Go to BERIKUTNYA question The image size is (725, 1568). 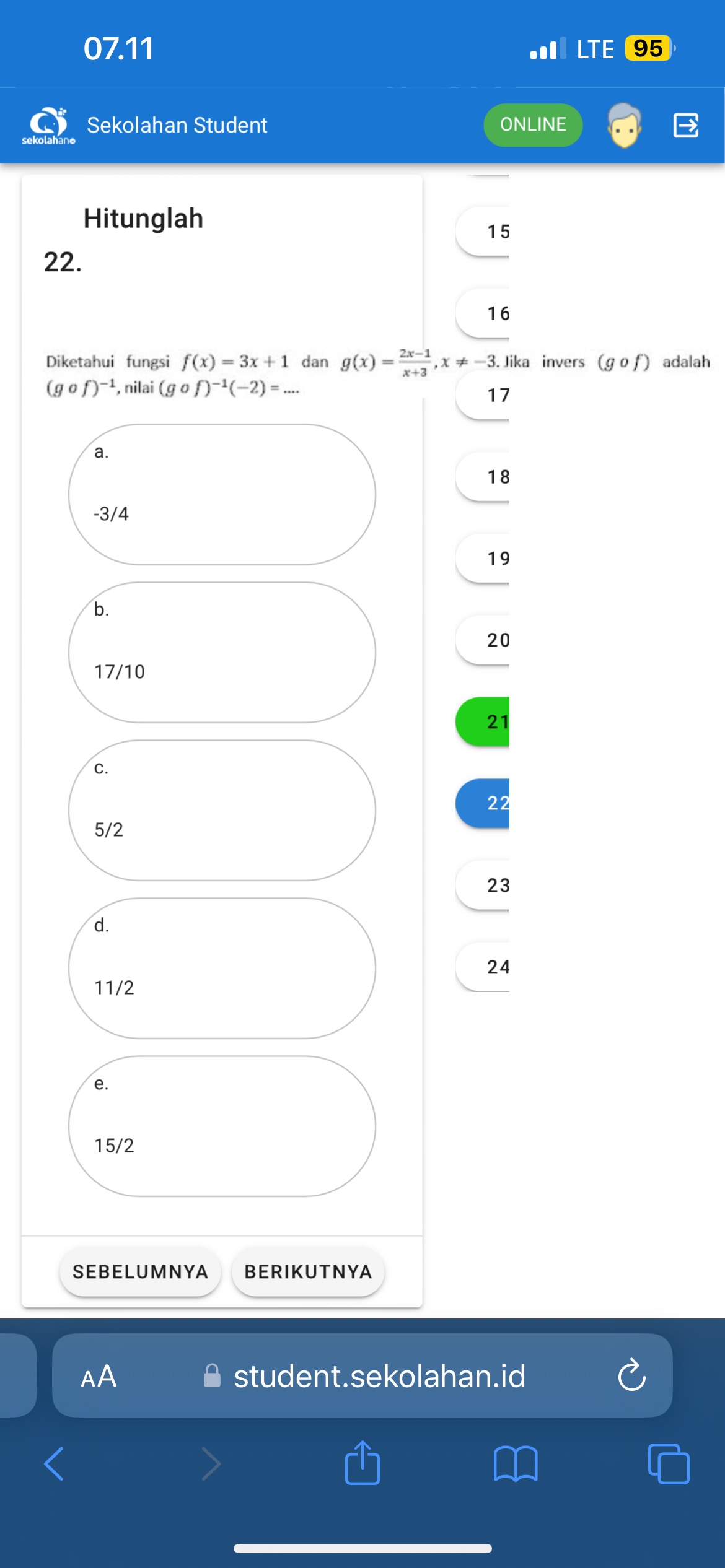click(308, 1271)
